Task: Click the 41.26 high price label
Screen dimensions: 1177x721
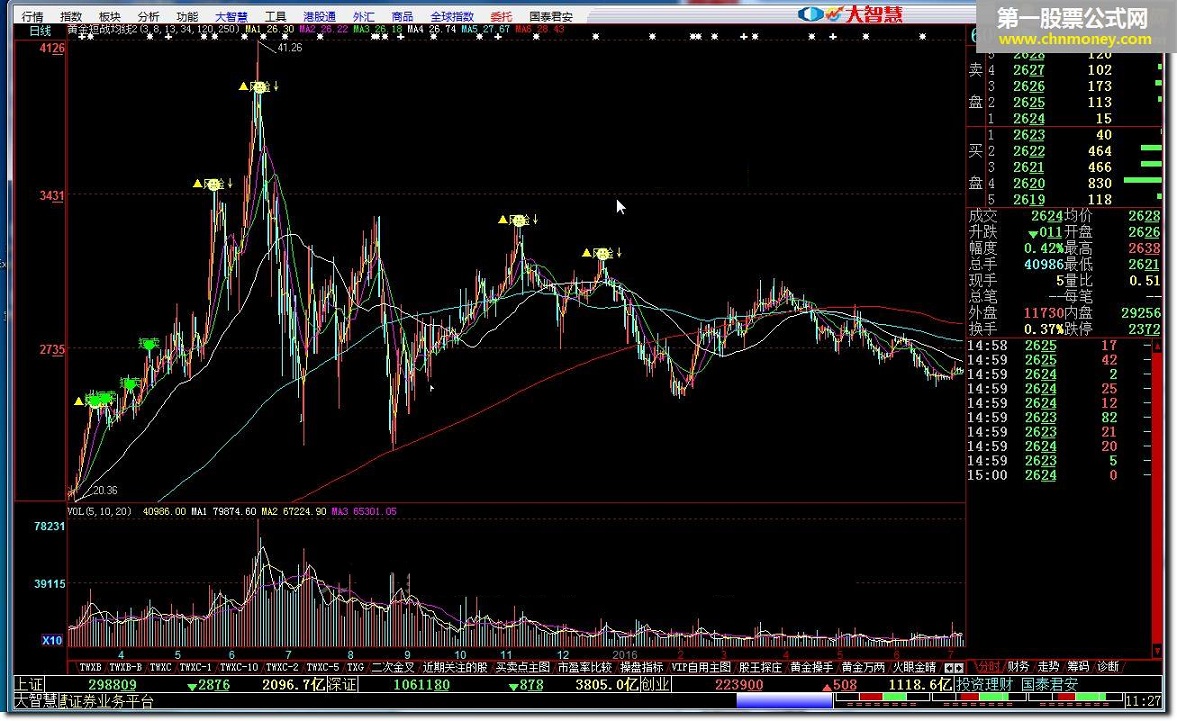Action: point(290,47)
